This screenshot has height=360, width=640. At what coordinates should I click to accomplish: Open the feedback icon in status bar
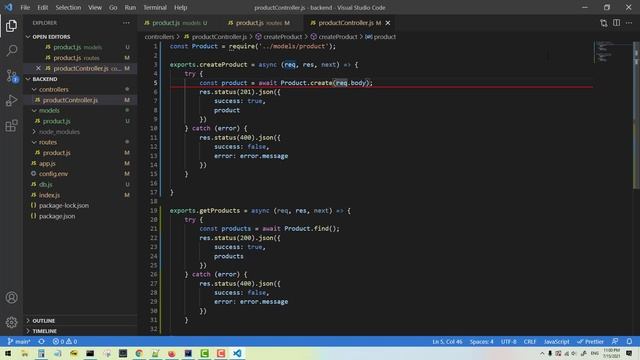pyautogui.click(x=615, y=342)
